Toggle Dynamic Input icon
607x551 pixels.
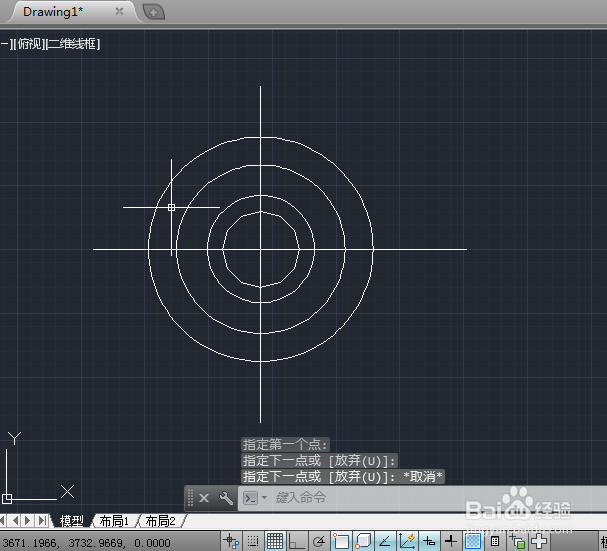429,541
